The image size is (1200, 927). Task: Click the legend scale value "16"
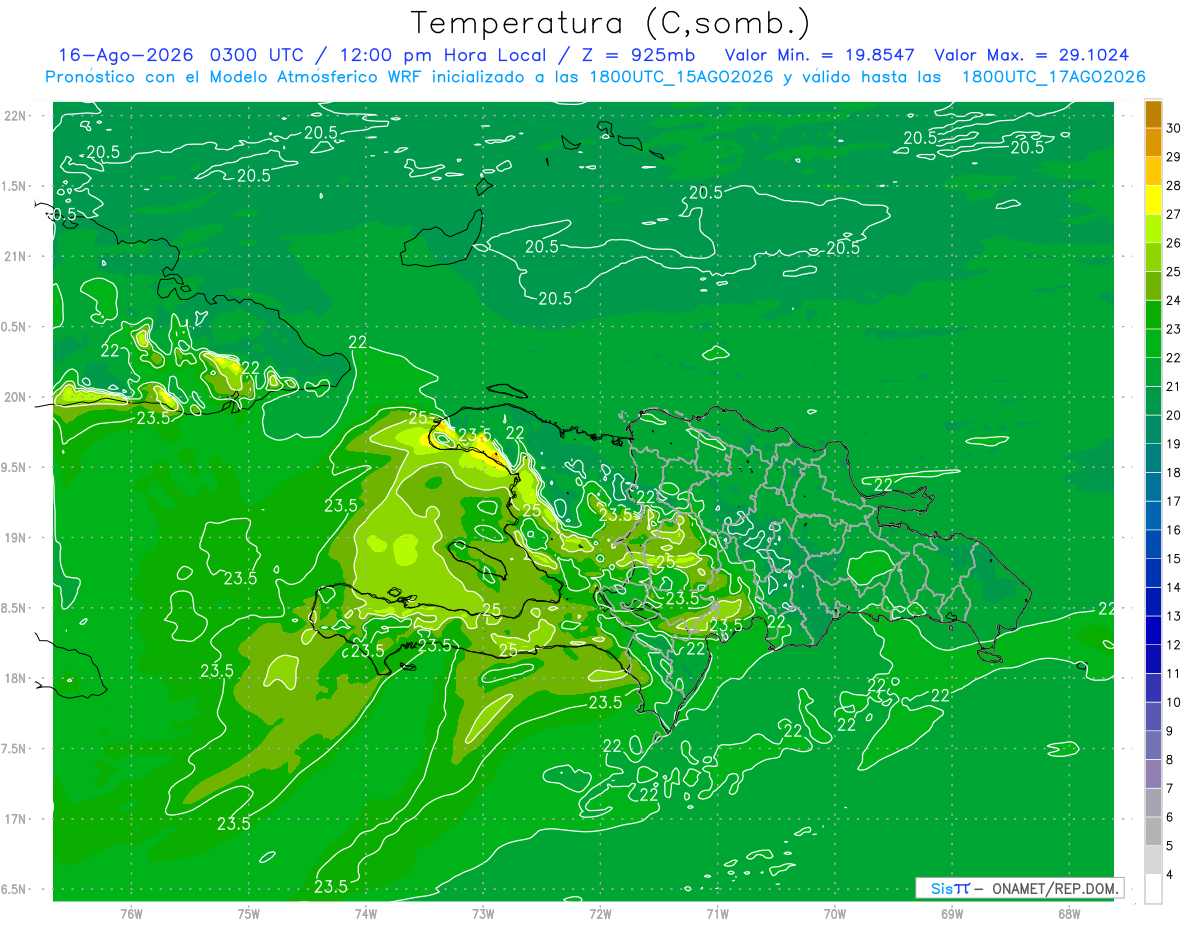tap(1174, 530)
